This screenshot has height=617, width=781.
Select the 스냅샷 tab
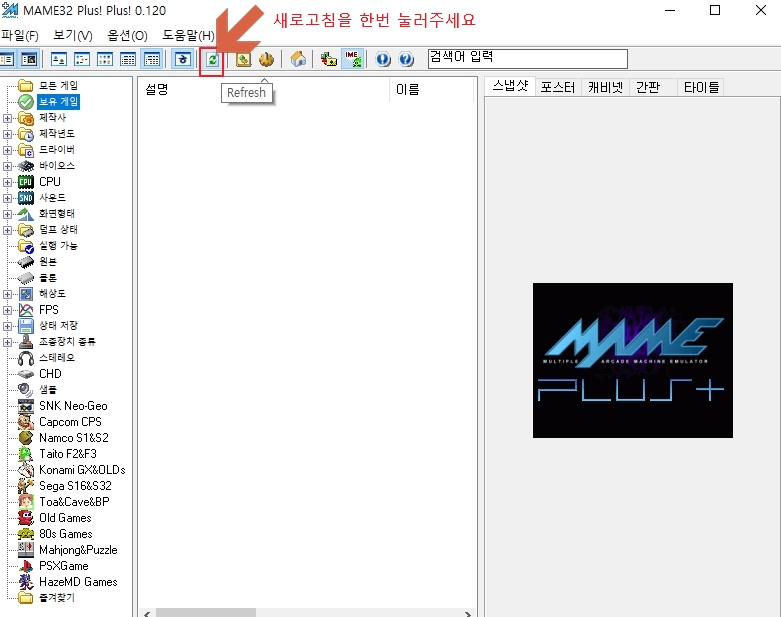pos(510,87)
